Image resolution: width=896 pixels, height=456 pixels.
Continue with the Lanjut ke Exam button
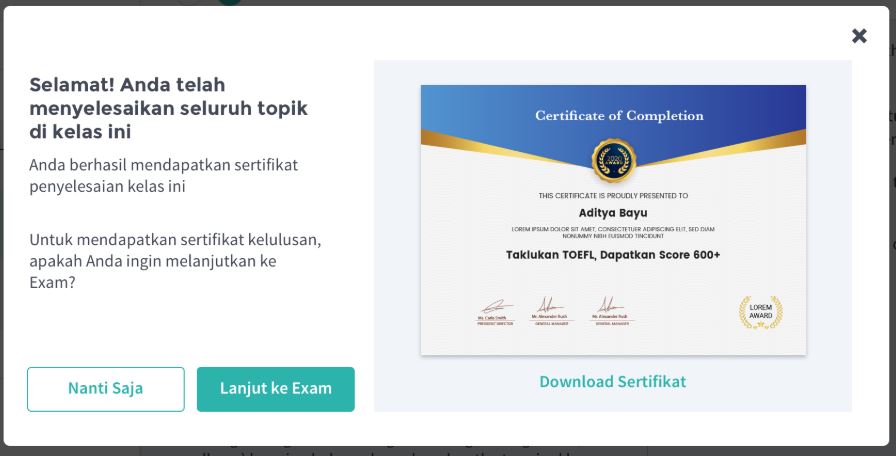(275, 389)
